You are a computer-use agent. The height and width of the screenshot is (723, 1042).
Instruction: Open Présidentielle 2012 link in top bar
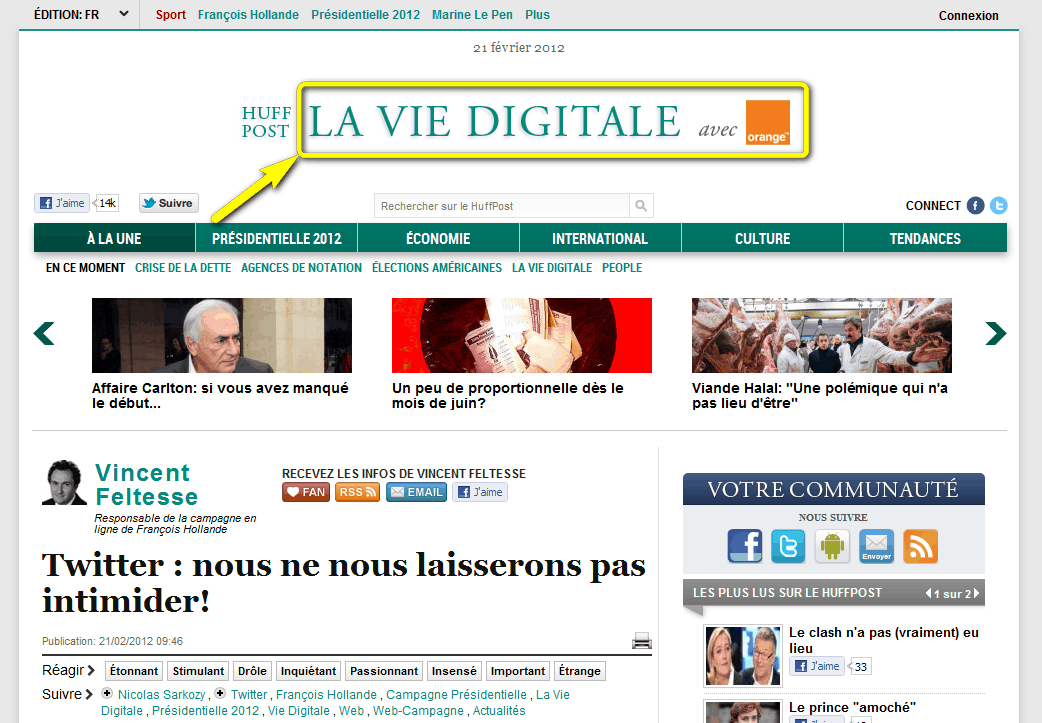pyautogui.click(x=365, y=15)
